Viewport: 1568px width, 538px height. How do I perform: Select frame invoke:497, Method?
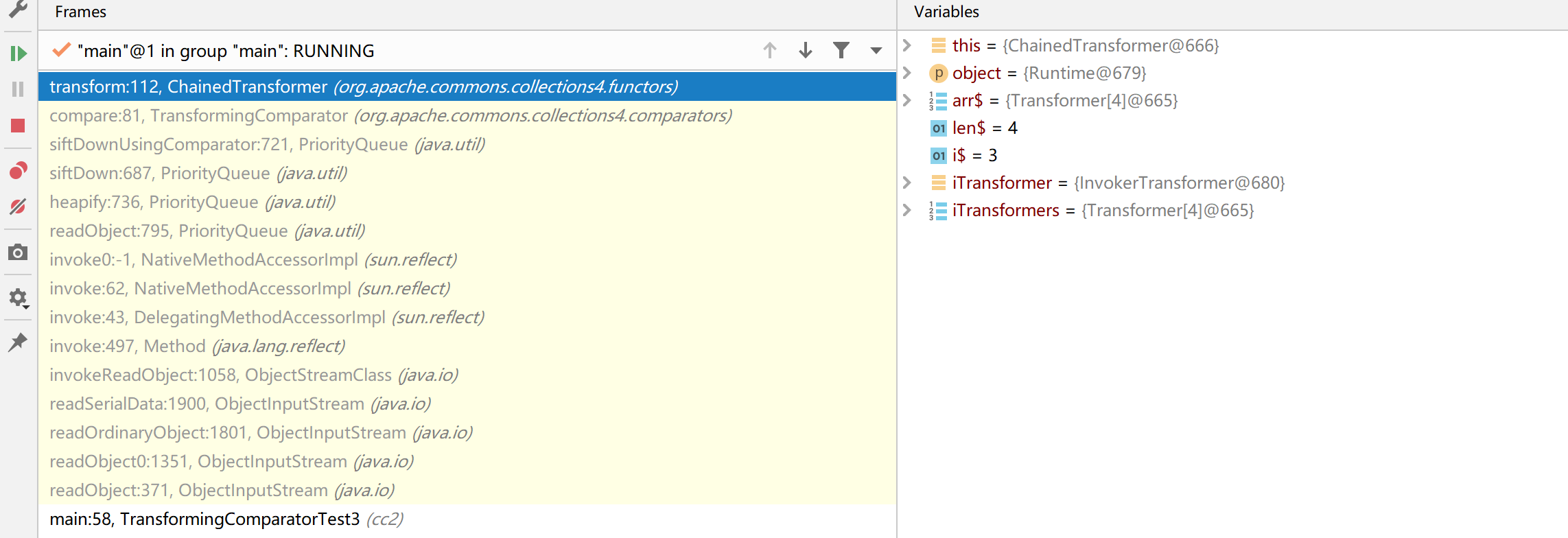(467, 346)
